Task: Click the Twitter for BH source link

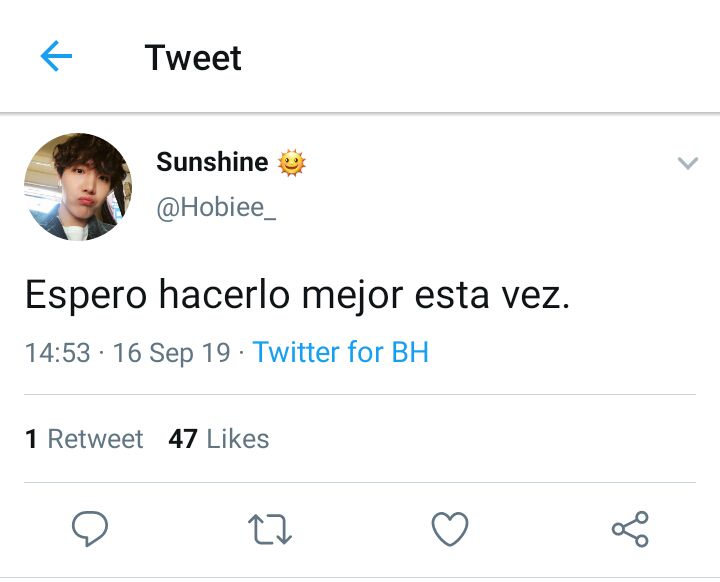Action: pyautogui.click(x=341, y=352)
